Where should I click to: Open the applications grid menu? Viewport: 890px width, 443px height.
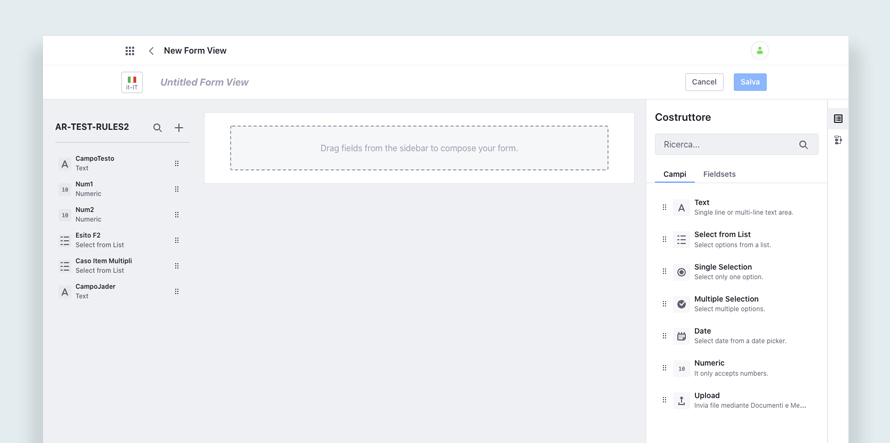pyautogui.click(x=130, y=51)
